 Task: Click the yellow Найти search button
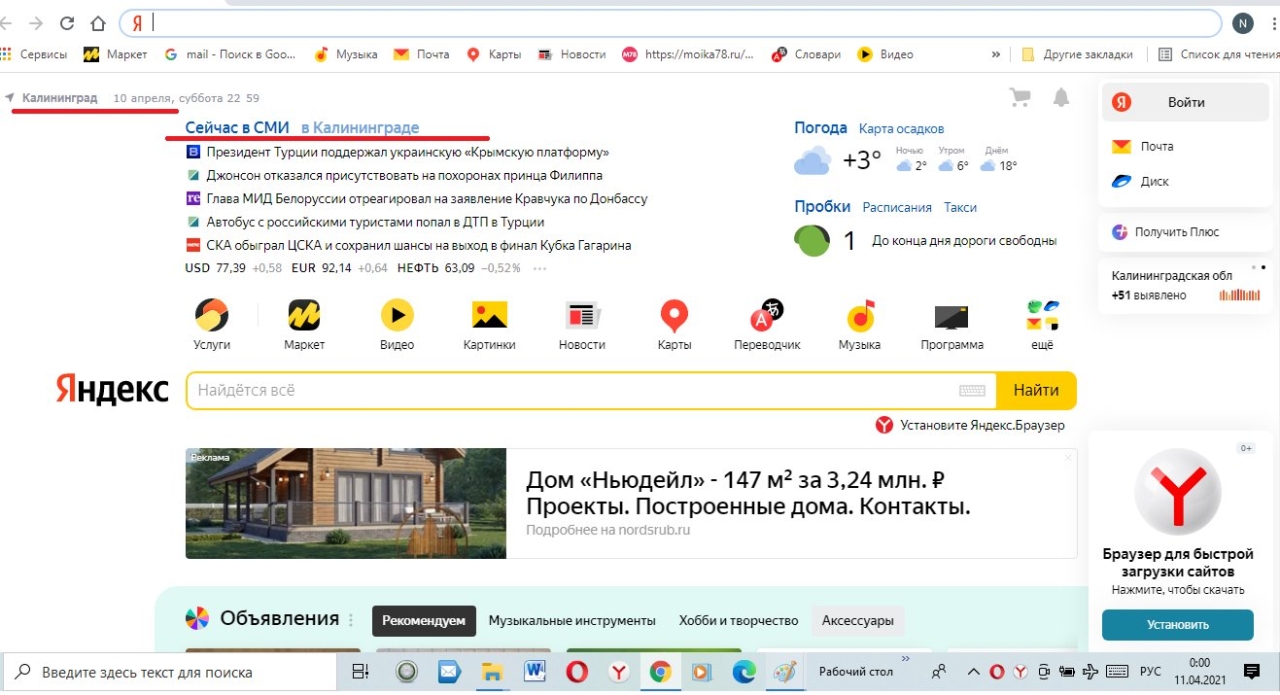1036,391
